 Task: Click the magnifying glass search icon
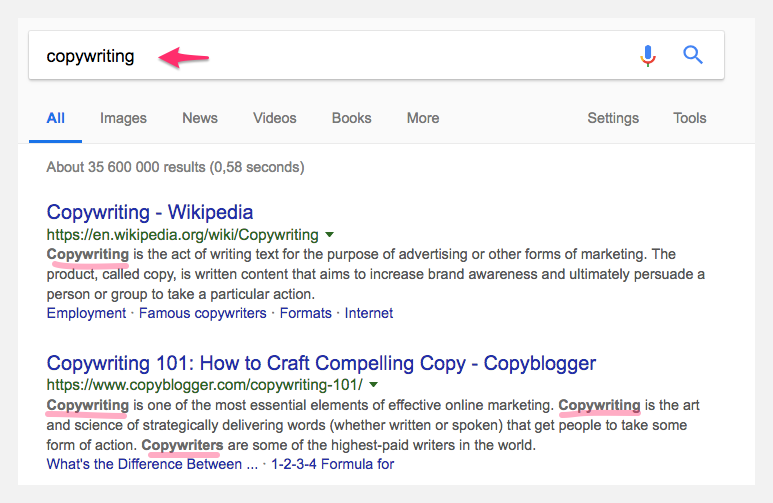(693, 55)
